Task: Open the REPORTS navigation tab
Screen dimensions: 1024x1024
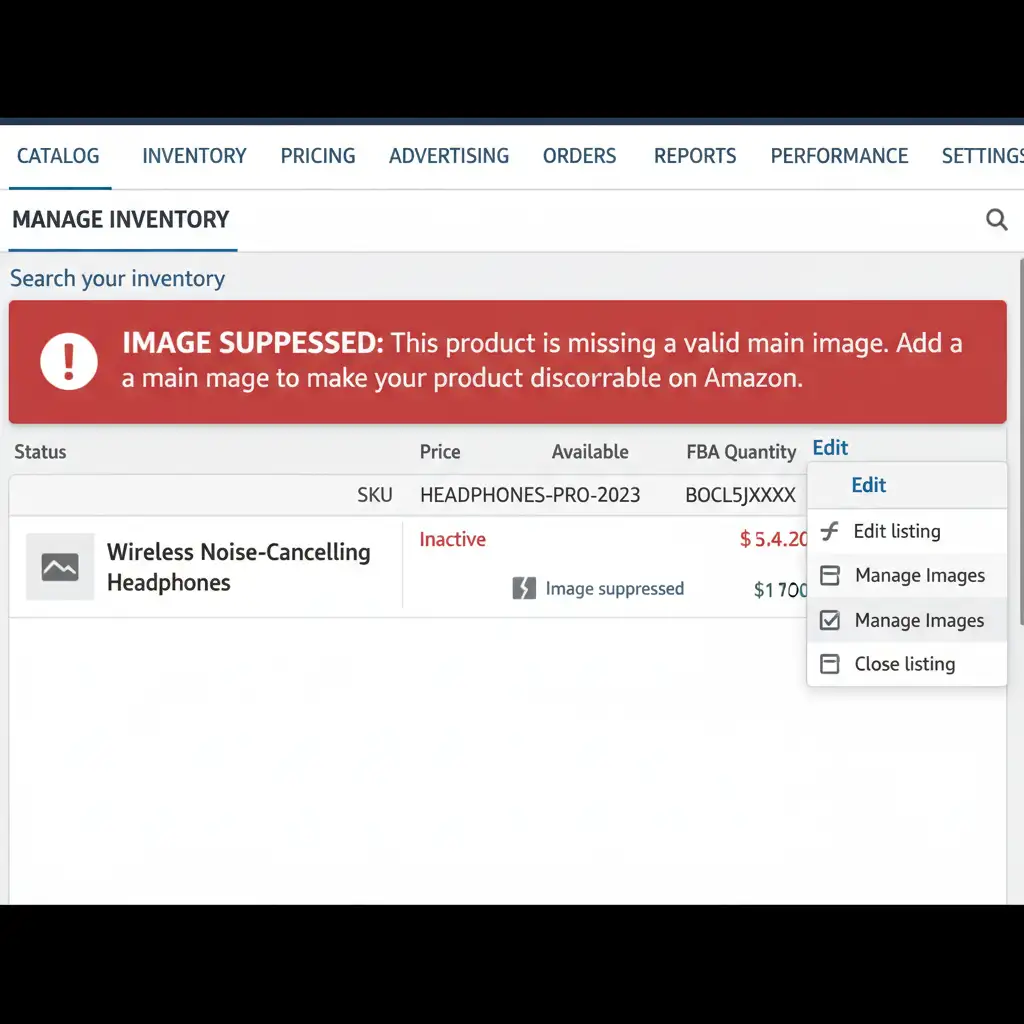Action: 695,156
